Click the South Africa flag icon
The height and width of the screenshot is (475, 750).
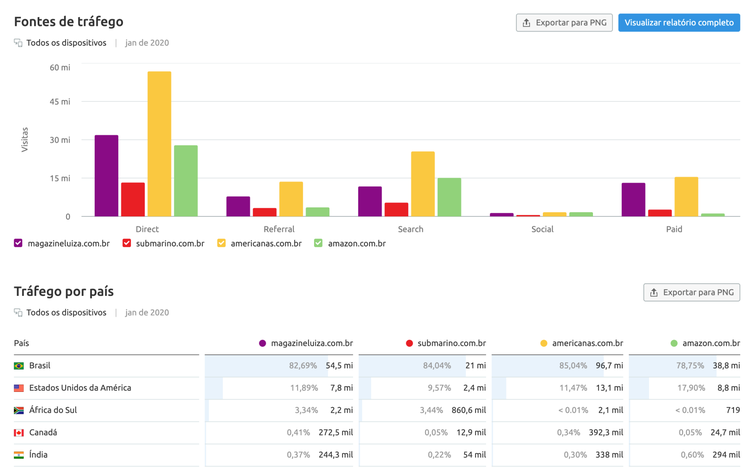coord(19,410)
